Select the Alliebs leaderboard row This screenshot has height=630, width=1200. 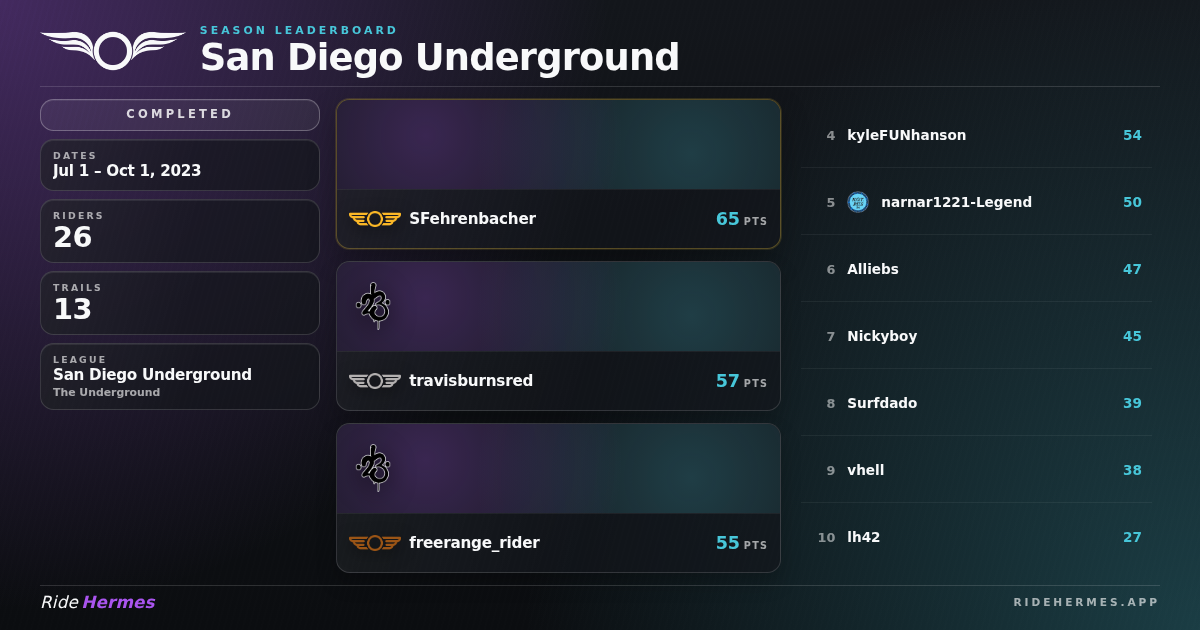(976, 269)
